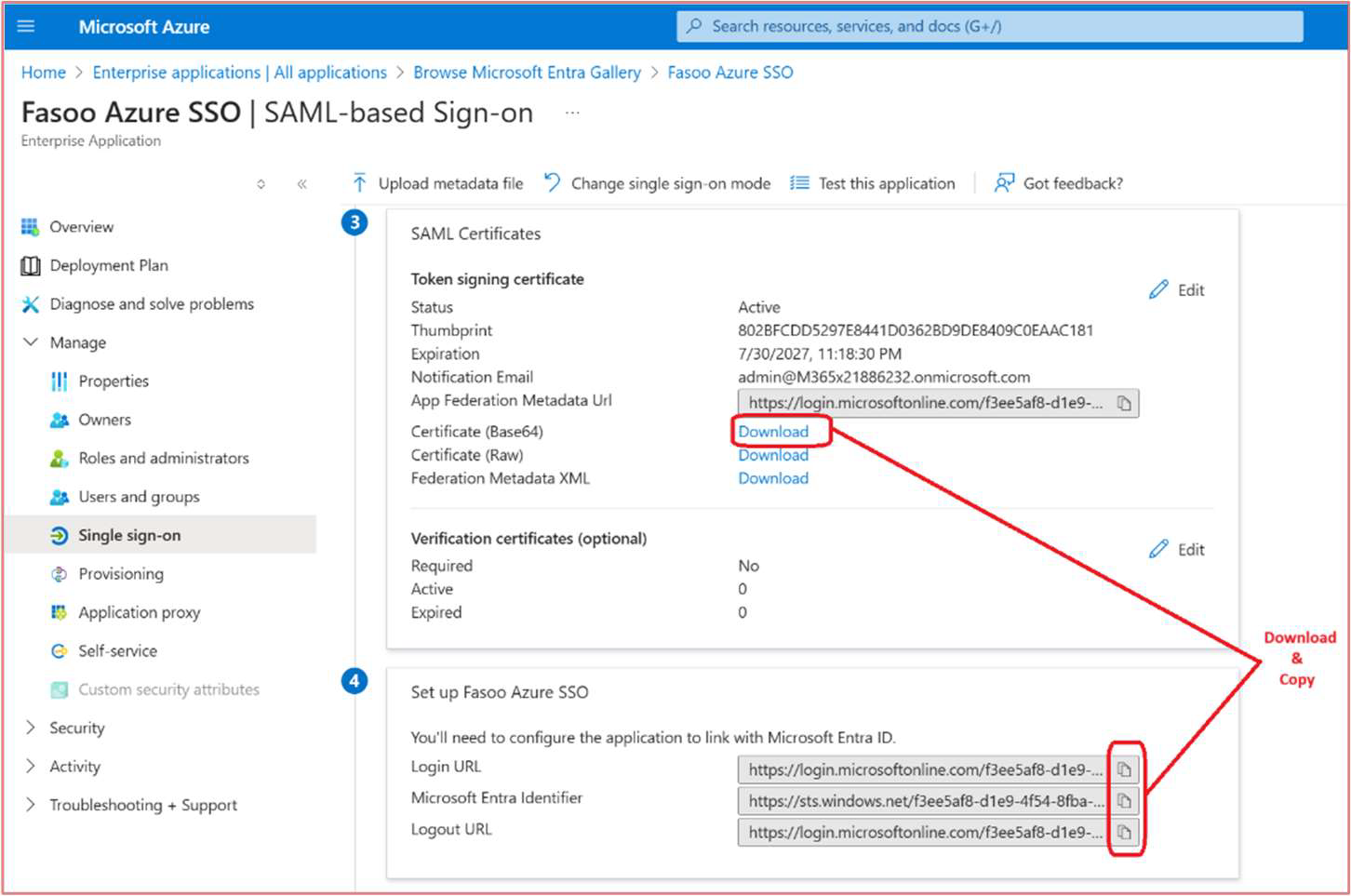Copy the Microsoft Entra Identifier

(x=1124, y=801)
